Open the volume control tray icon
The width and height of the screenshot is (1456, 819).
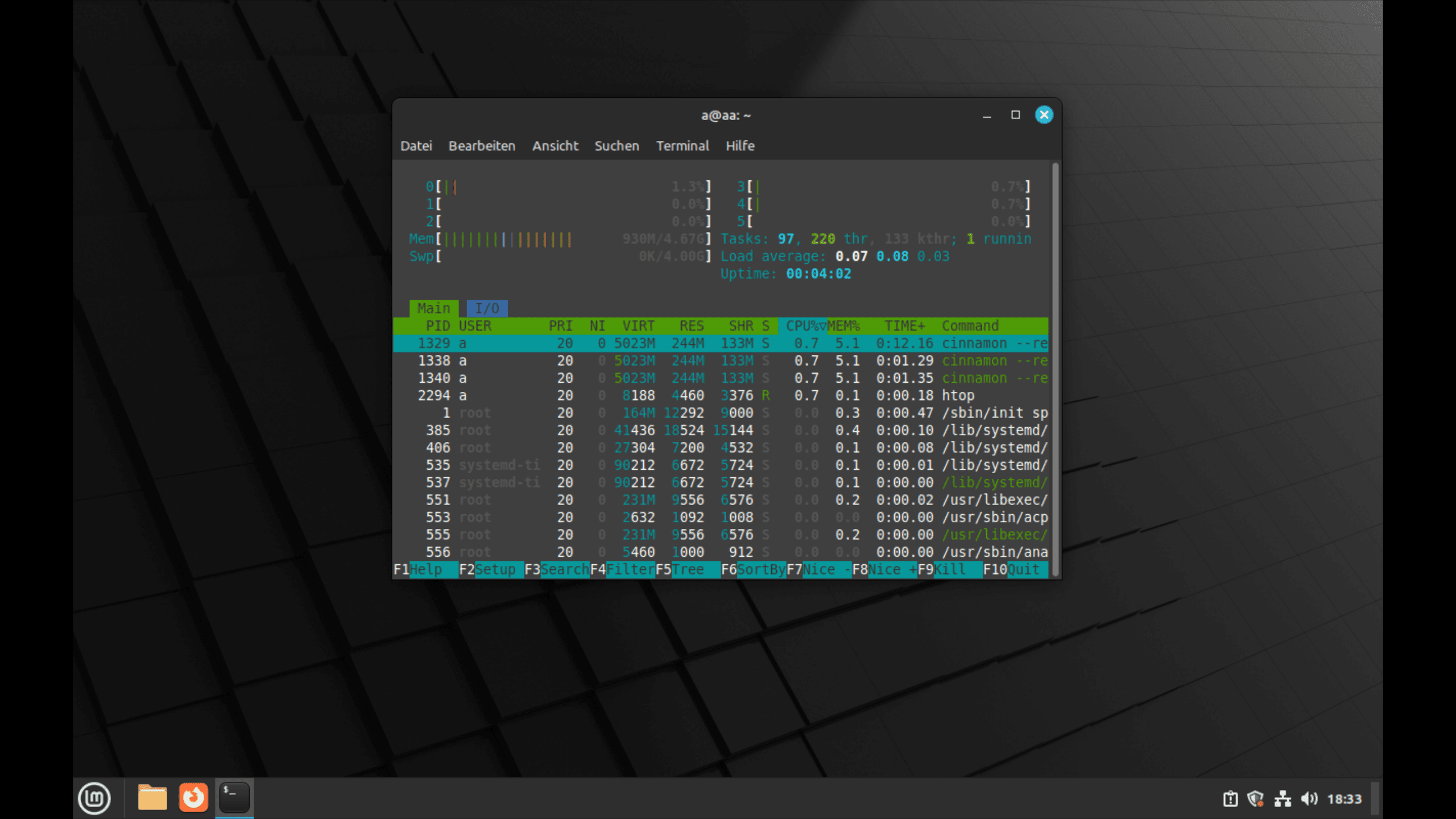[1309, 799]
